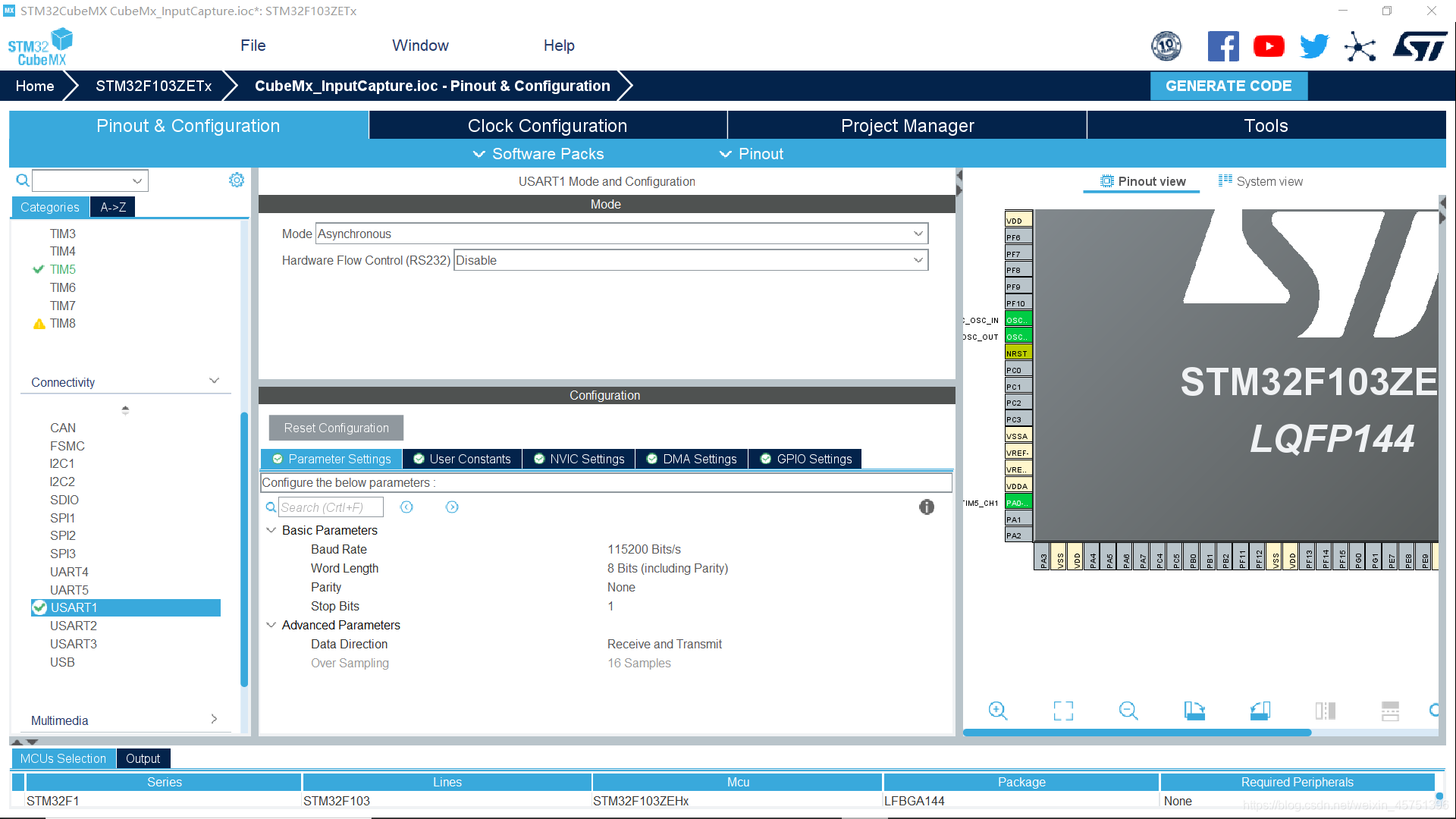The height and width of the screenshot is (819, 1456).
Task: Open the File menu
Action: pyautogui.click(x=253, y=45)
